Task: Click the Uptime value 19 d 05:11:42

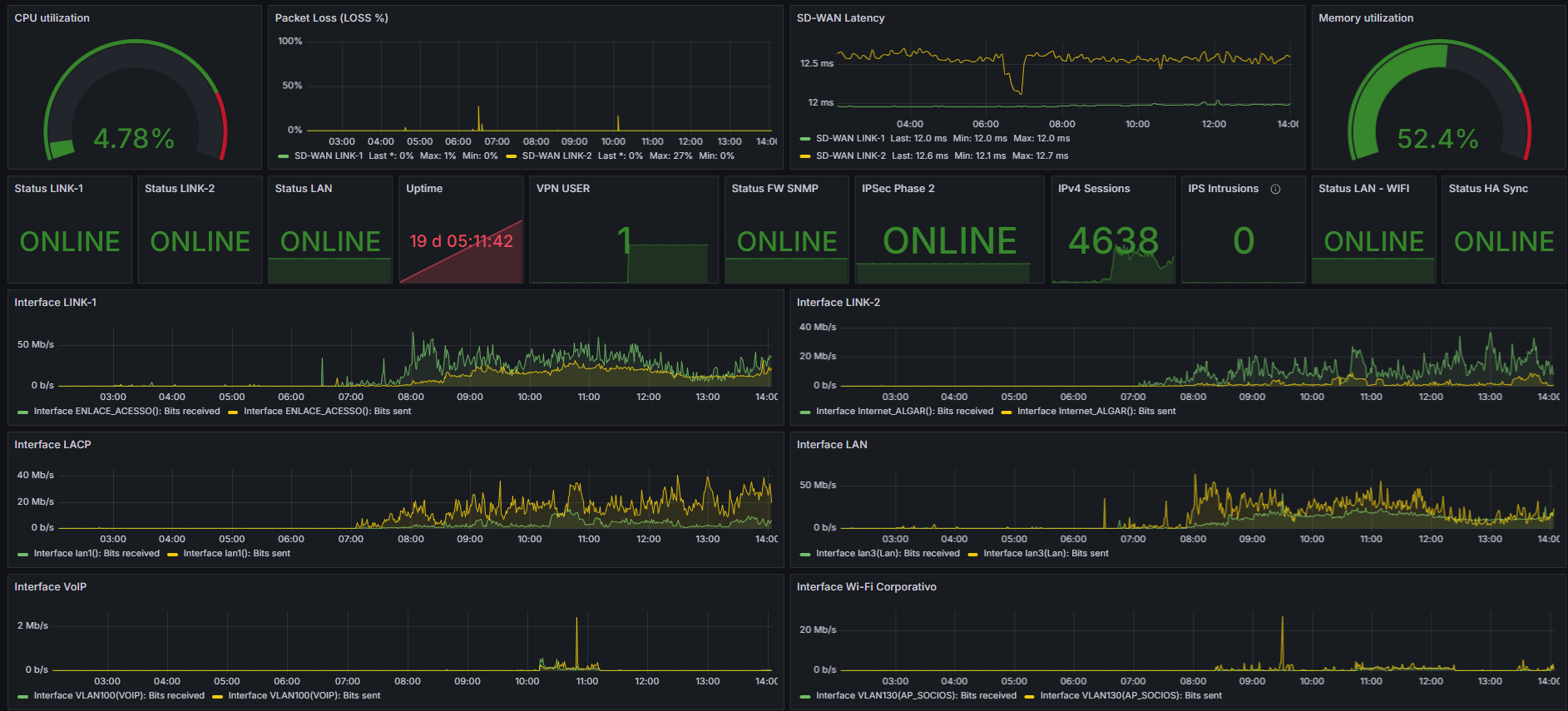Action: coord(461,241)
